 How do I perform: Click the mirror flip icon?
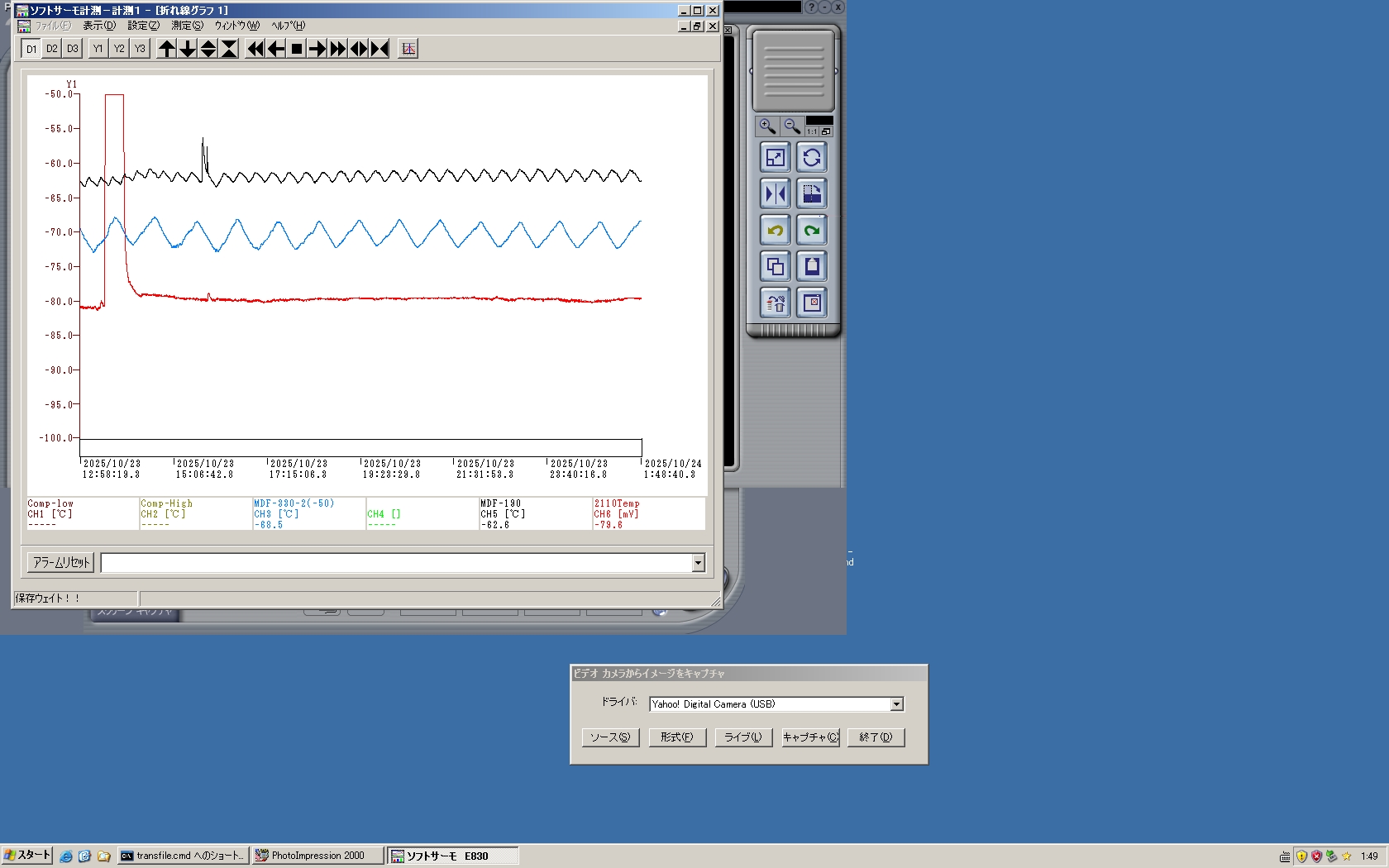click(775, 194)
